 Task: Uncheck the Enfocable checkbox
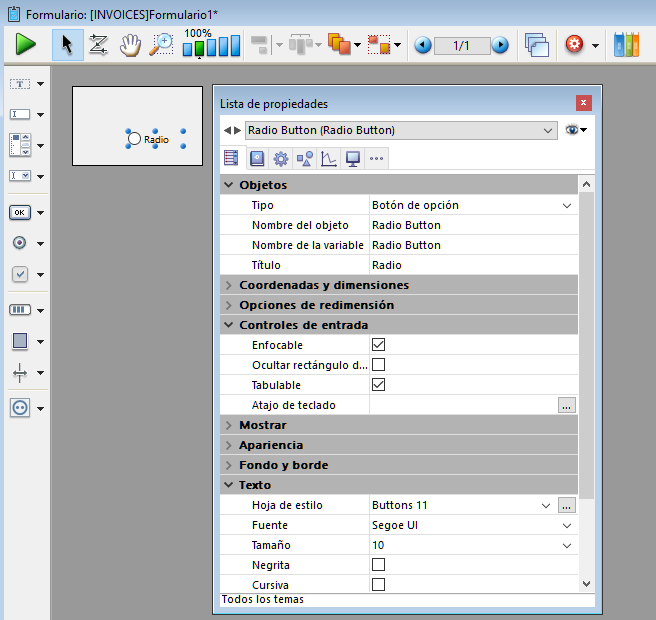378,345
